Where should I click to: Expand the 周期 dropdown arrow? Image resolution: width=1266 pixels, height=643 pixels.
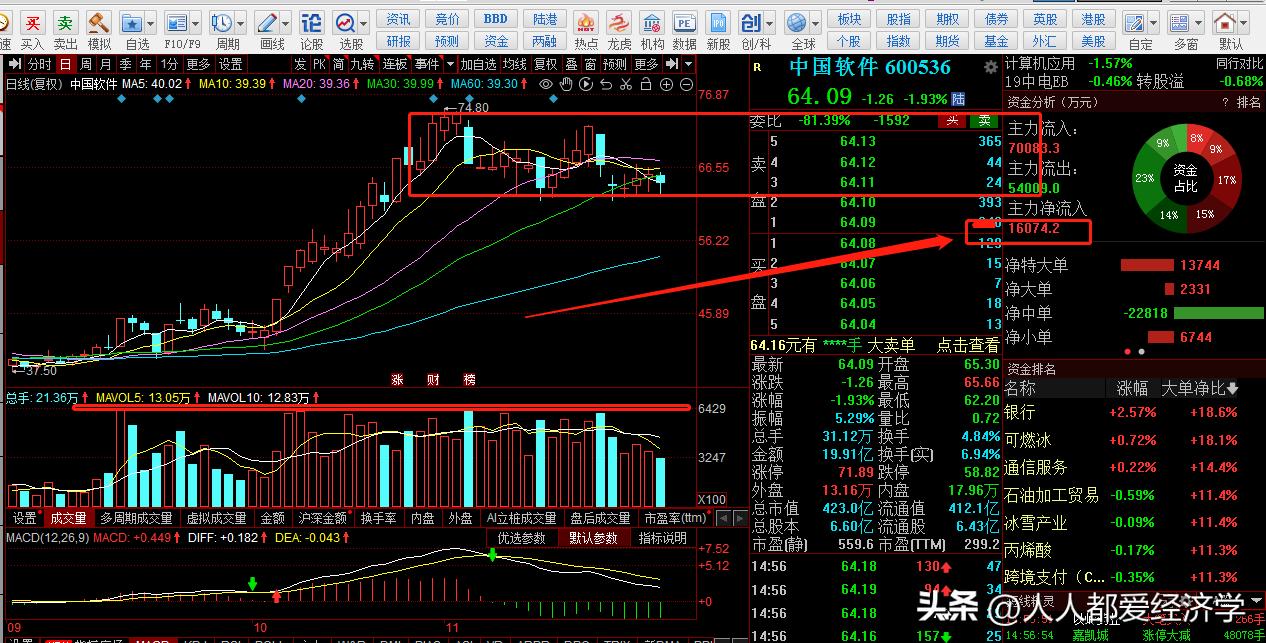240,22
